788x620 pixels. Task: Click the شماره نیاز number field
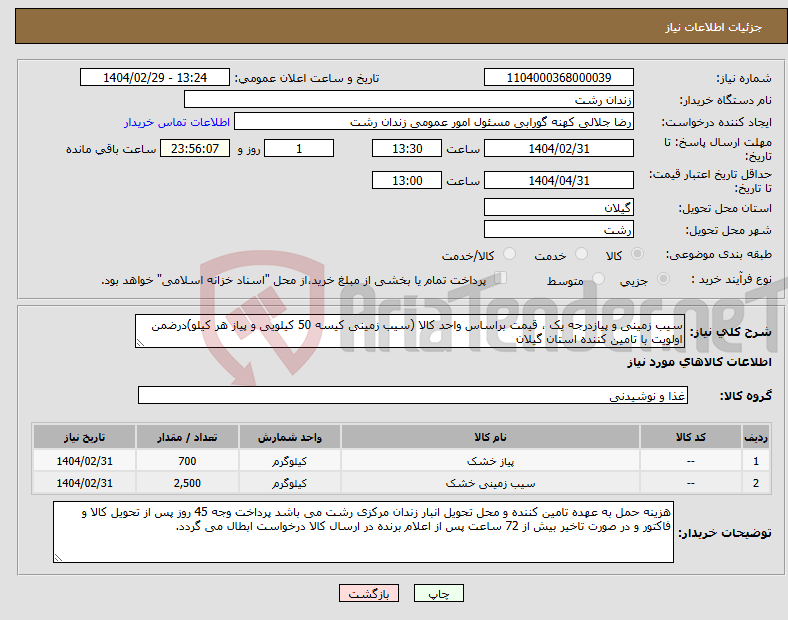(x=559, y=77)
